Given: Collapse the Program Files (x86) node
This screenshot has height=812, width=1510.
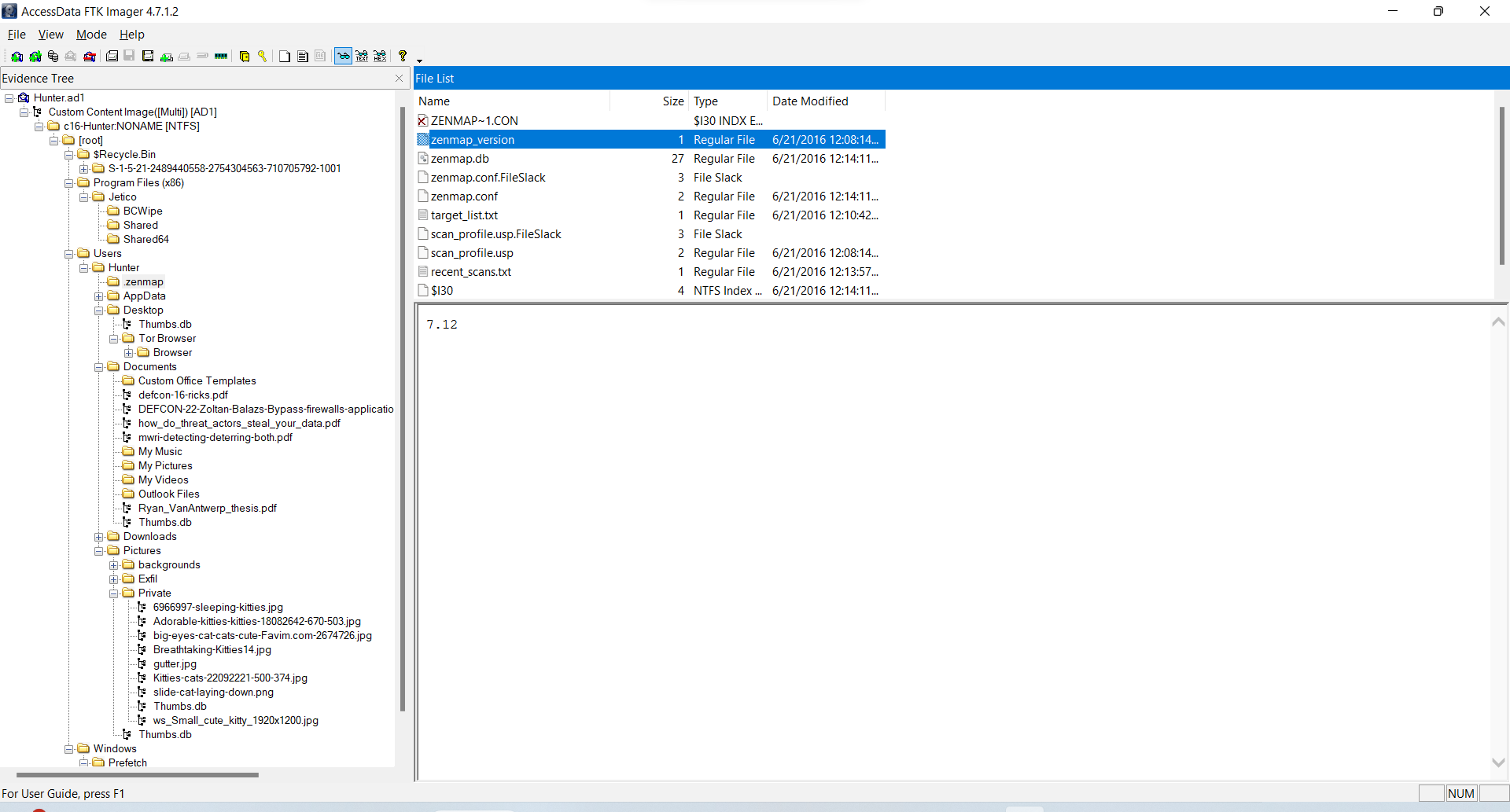Looking at the screenshot, I should coord(69,183).
